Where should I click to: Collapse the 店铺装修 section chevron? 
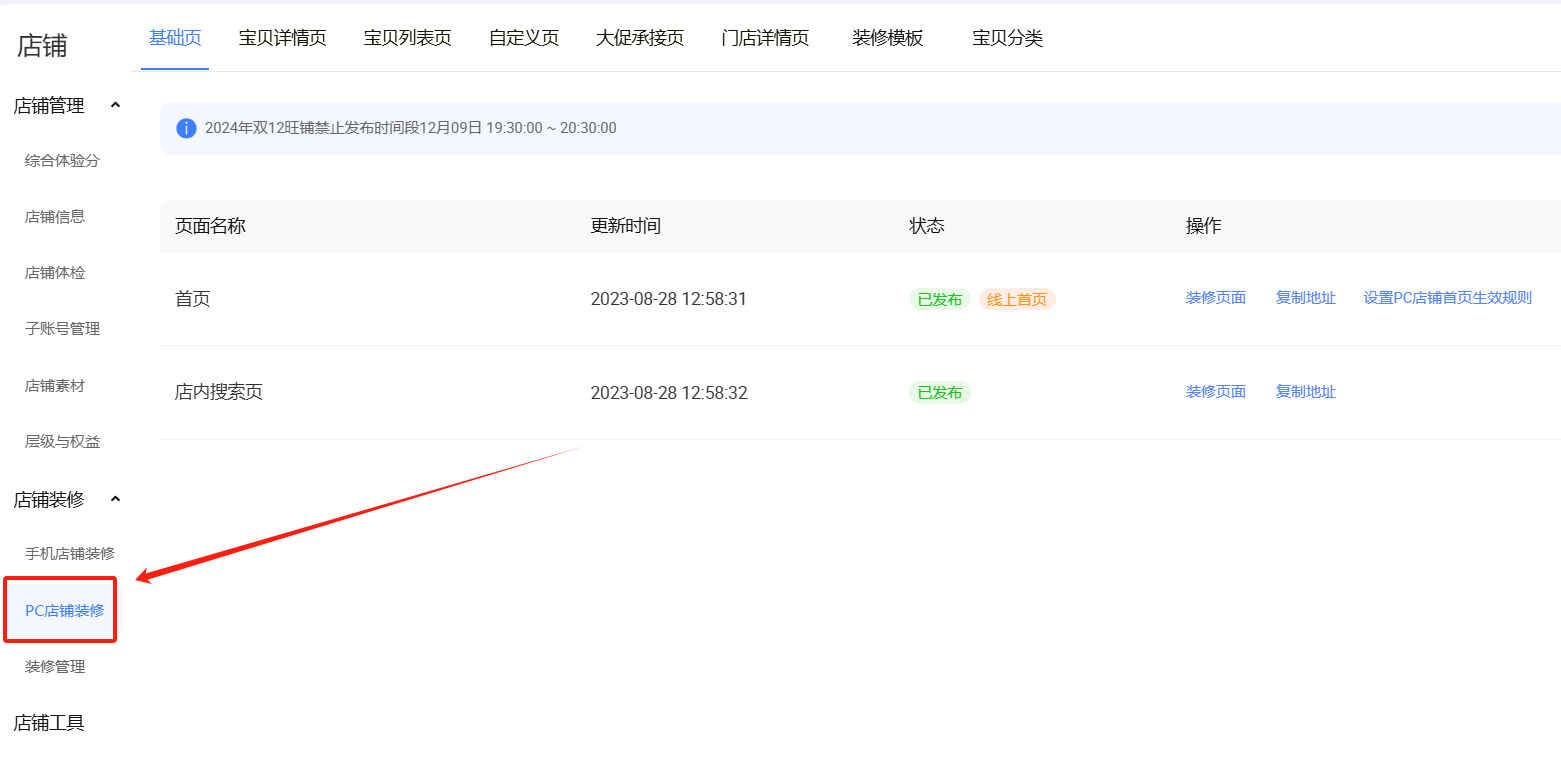115,499
